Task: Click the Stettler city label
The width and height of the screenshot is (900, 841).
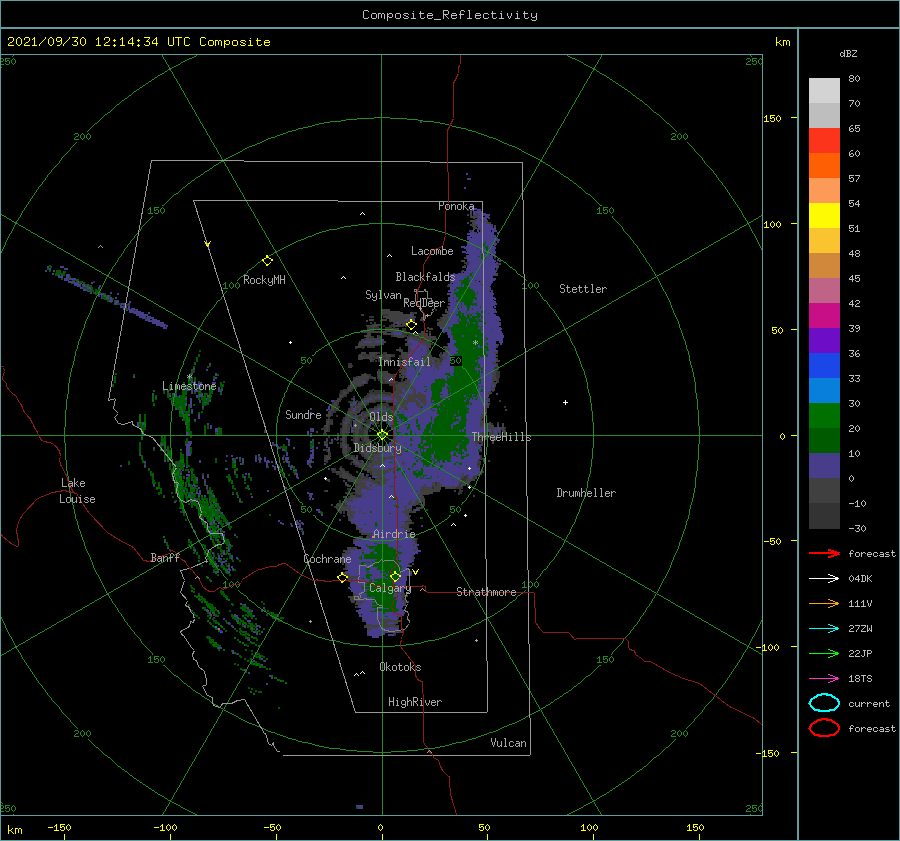Action: [x=583, y=289]
